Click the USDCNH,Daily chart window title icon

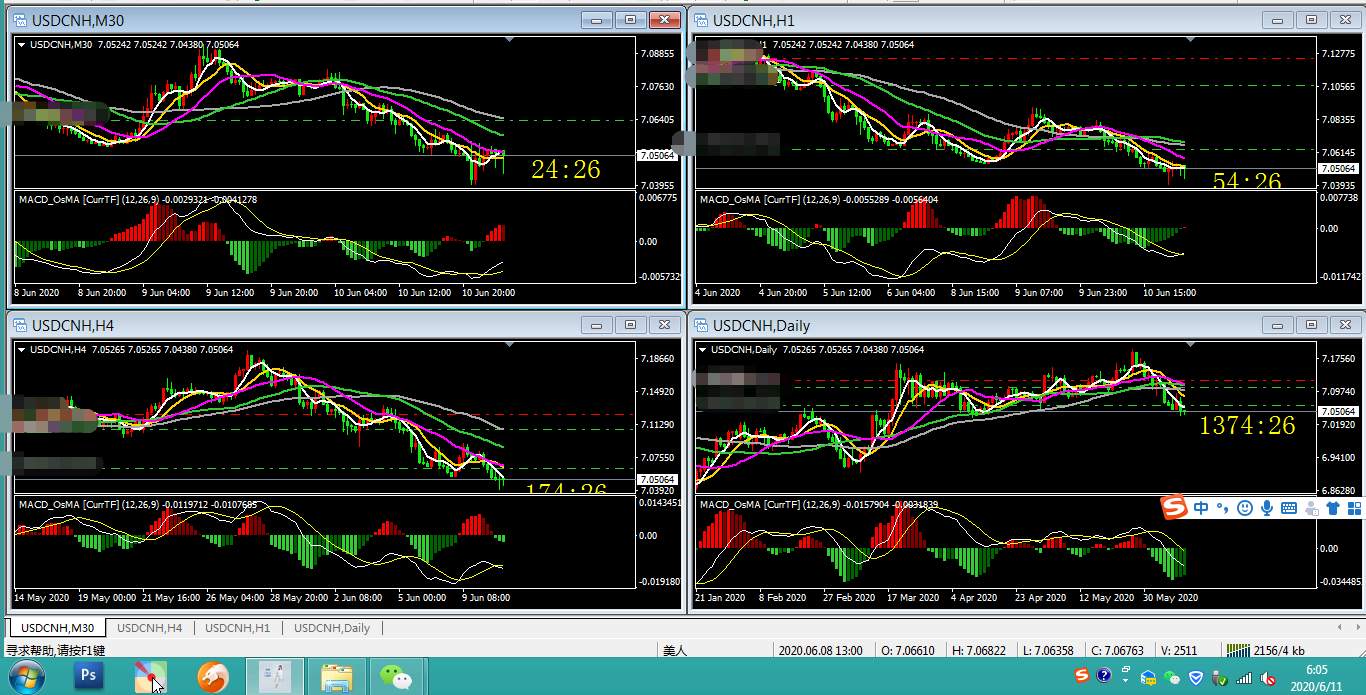pos(701,325)
